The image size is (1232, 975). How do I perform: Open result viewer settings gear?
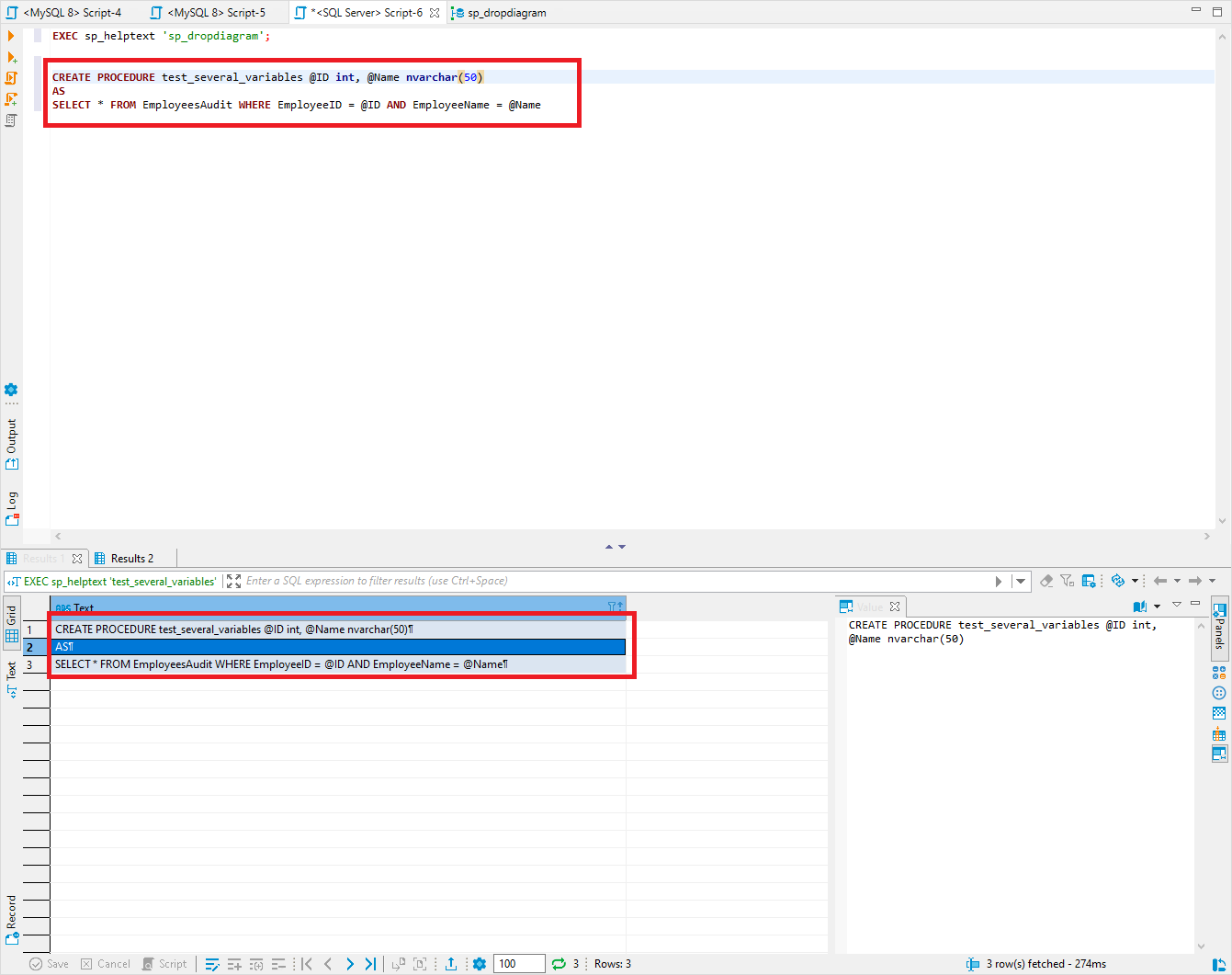click(479, 963)
